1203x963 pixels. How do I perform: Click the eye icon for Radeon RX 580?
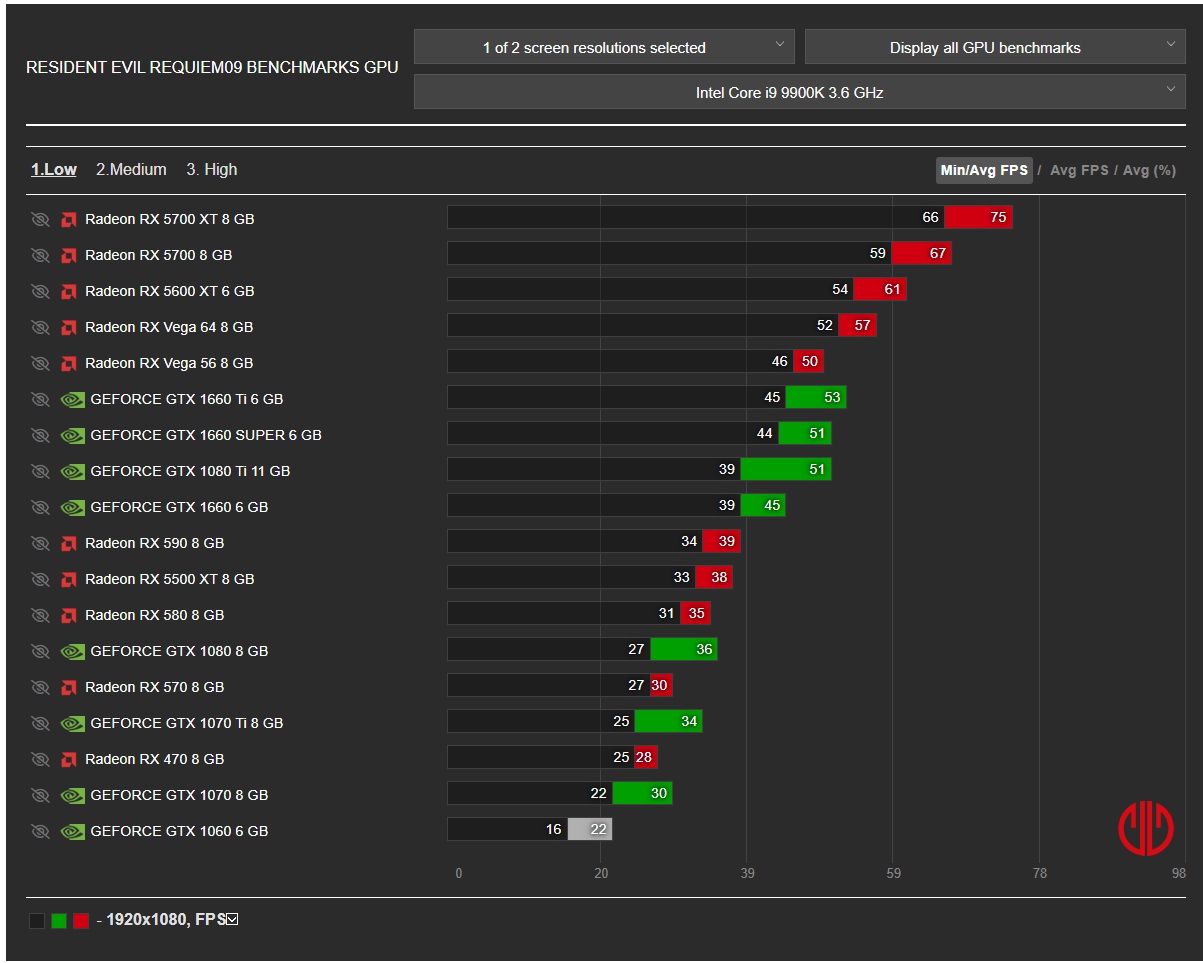(x=40, y=615)
